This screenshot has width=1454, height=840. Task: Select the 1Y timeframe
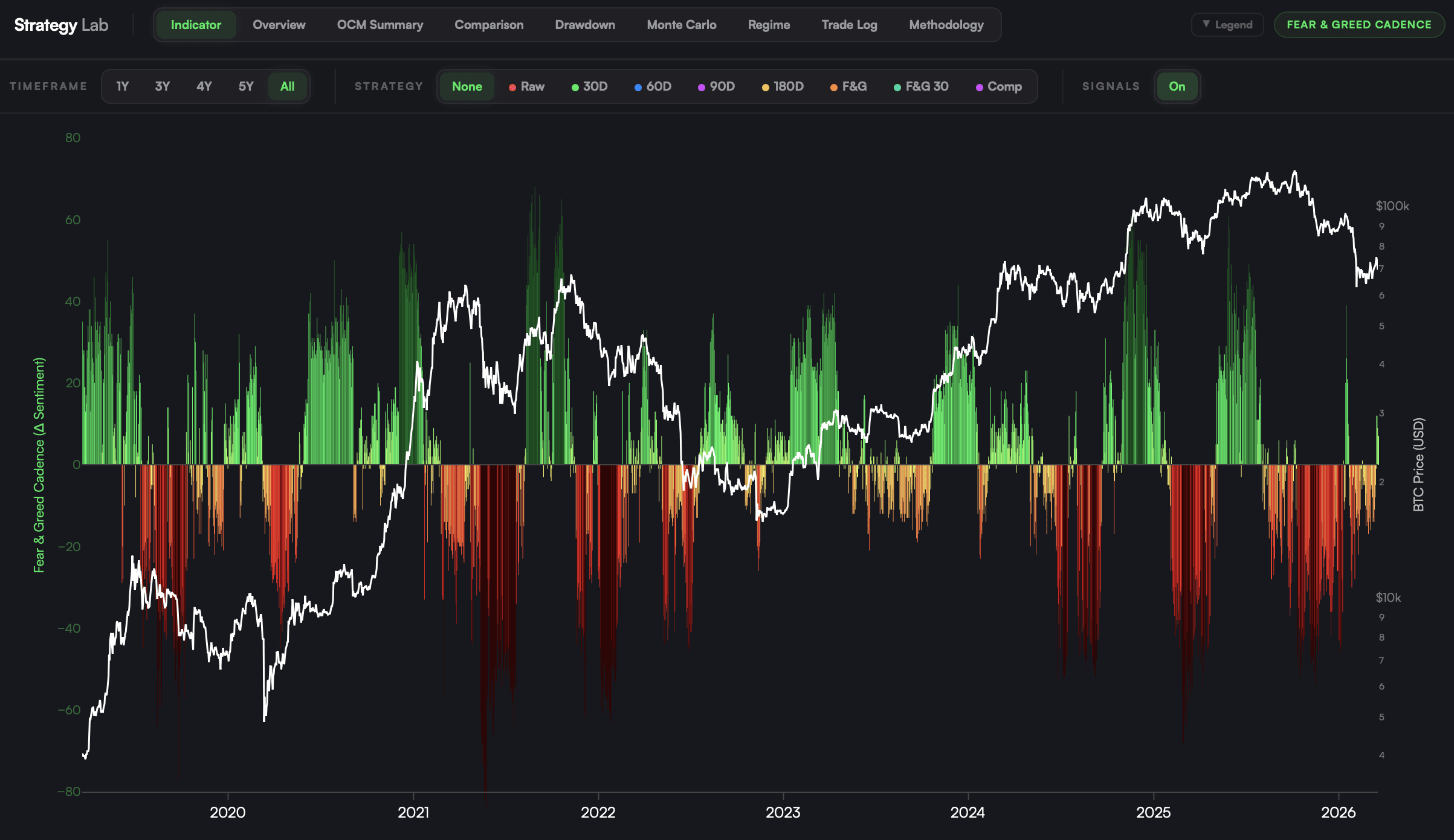[123, 86]
